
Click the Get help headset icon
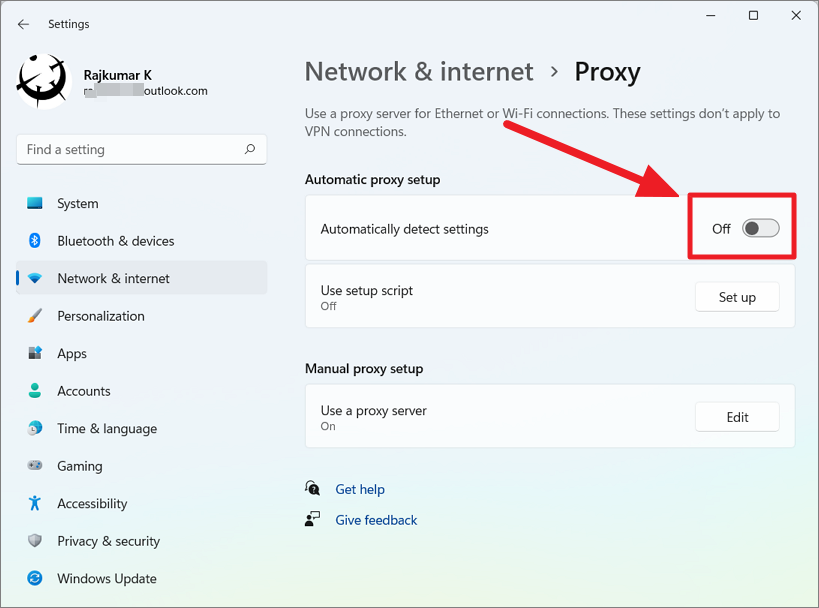click(312, 488)
